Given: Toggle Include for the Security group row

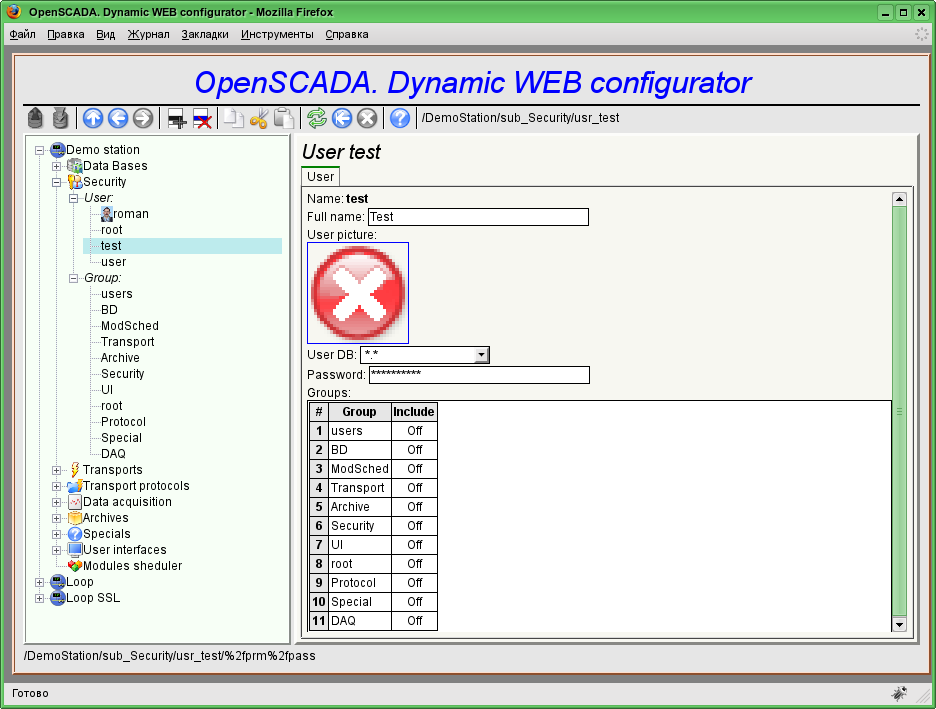Looking at the screenshot, I should click(414, 526).
